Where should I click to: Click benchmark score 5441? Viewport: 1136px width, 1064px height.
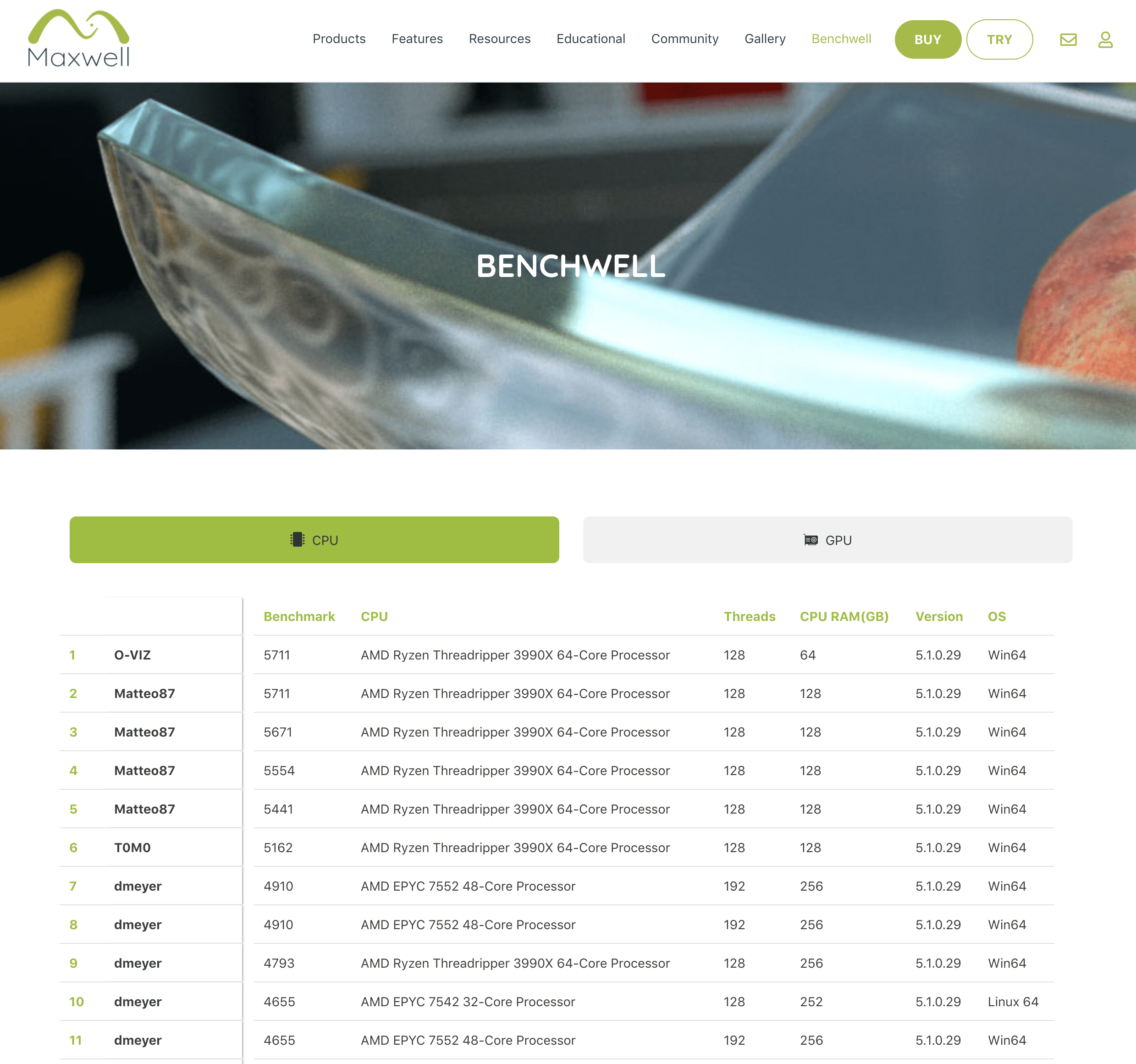278,809
